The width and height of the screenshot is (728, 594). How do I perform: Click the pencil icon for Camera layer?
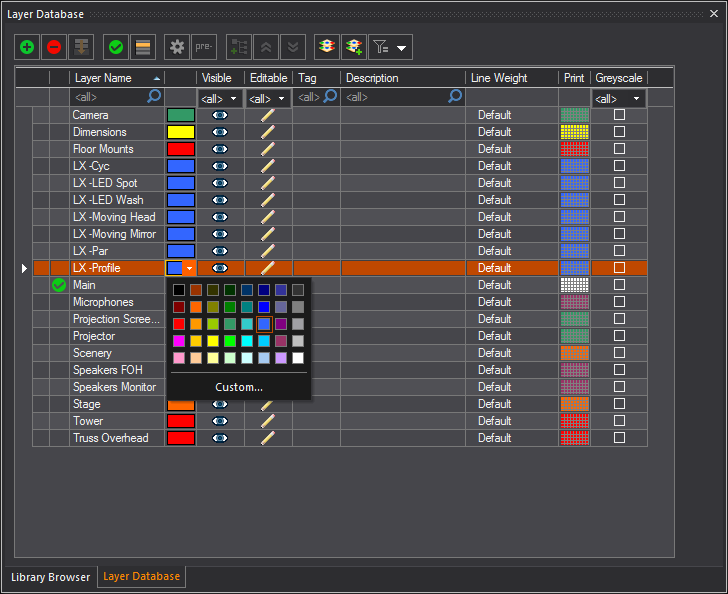point(267,115)
